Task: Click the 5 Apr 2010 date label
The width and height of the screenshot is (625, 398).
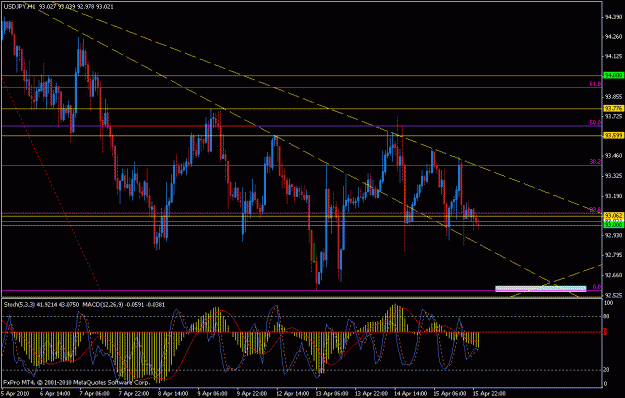Action: coord(16,394)
